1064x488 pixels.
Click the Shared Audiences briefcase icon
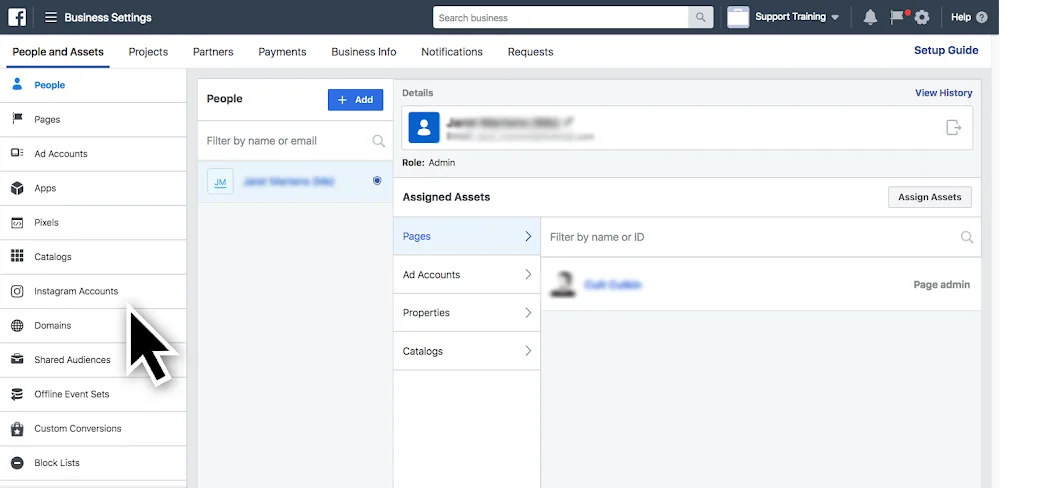click(x=17, y=360)
